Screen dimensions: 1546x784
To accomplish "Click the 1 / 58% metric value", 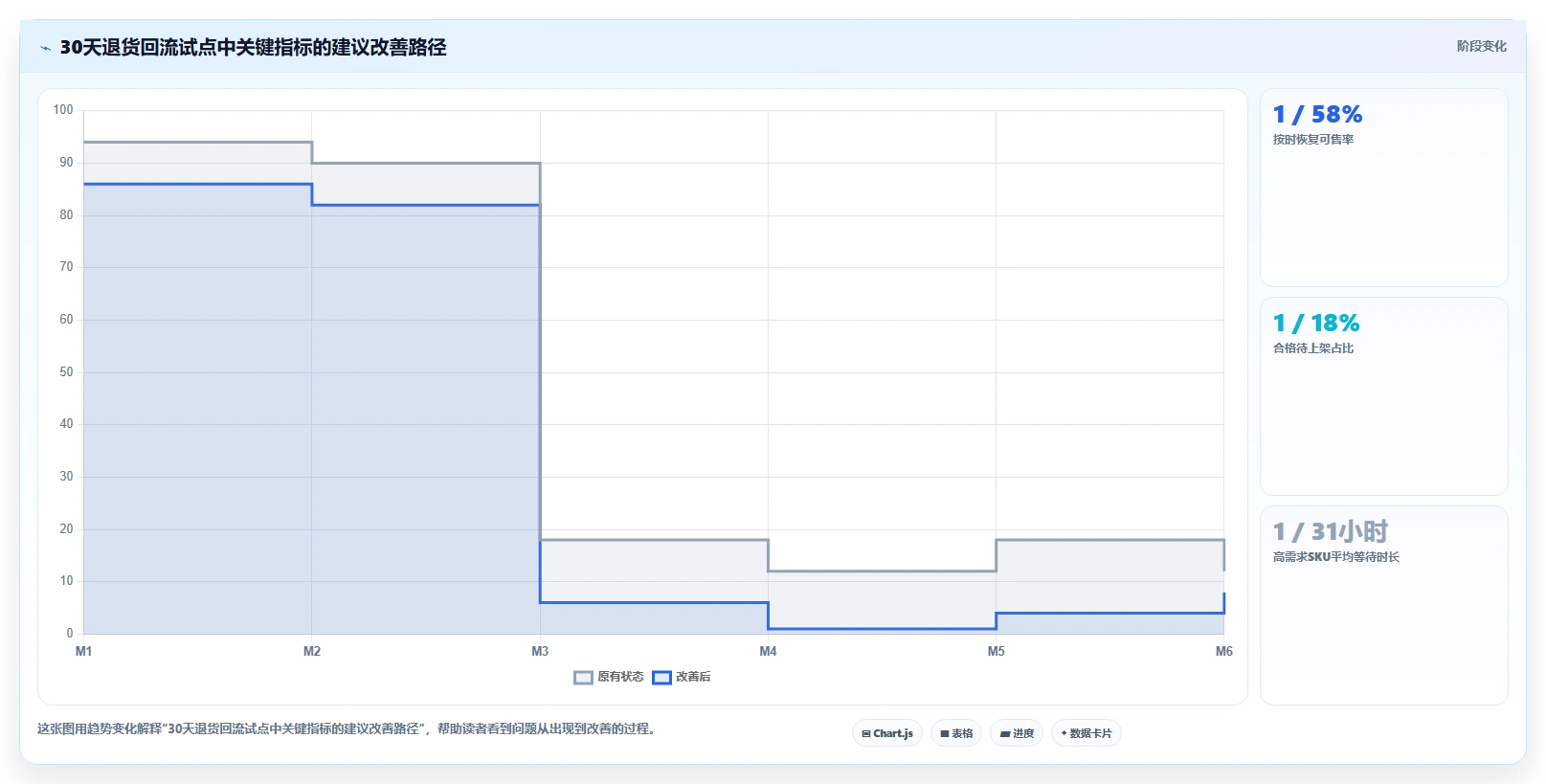I will pyautogui.click(x=1317, y=115).
